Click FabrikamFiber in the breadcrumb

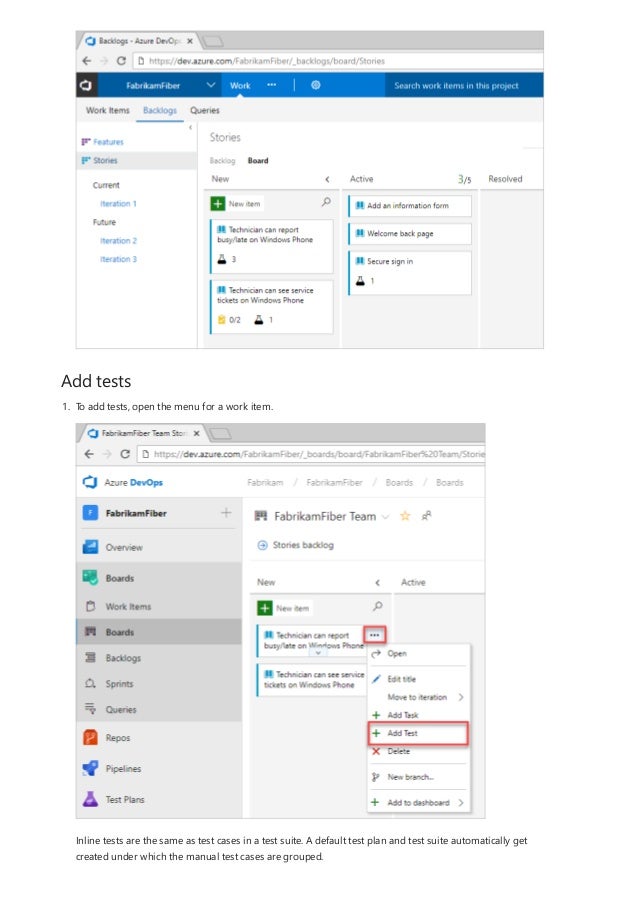click(334, 483)
